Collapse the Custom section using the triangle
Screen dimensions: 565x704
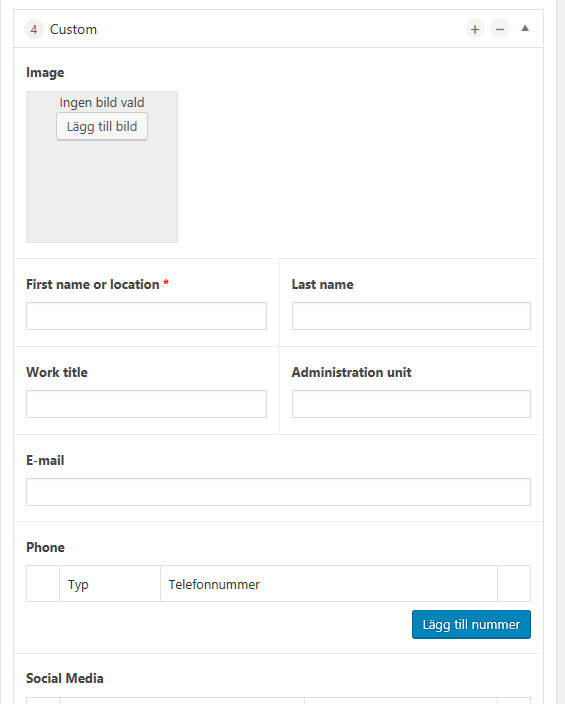pos(525,28)
